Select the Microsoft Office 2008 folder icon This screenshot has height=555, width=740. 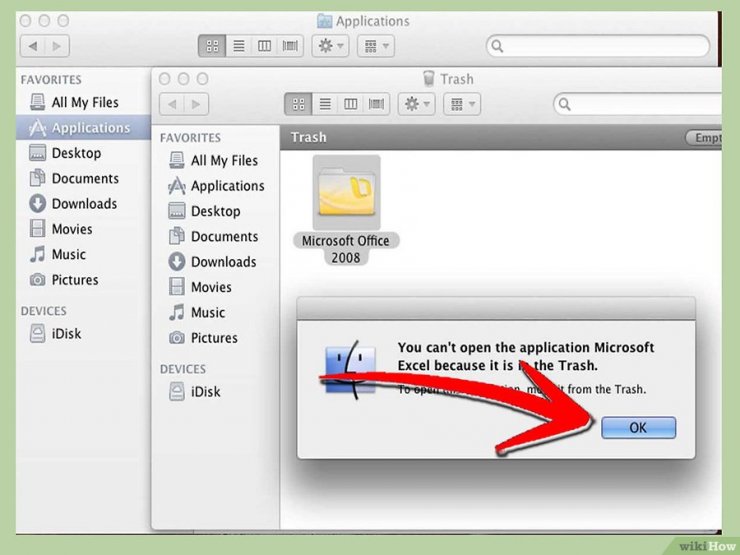pos(347,193)
